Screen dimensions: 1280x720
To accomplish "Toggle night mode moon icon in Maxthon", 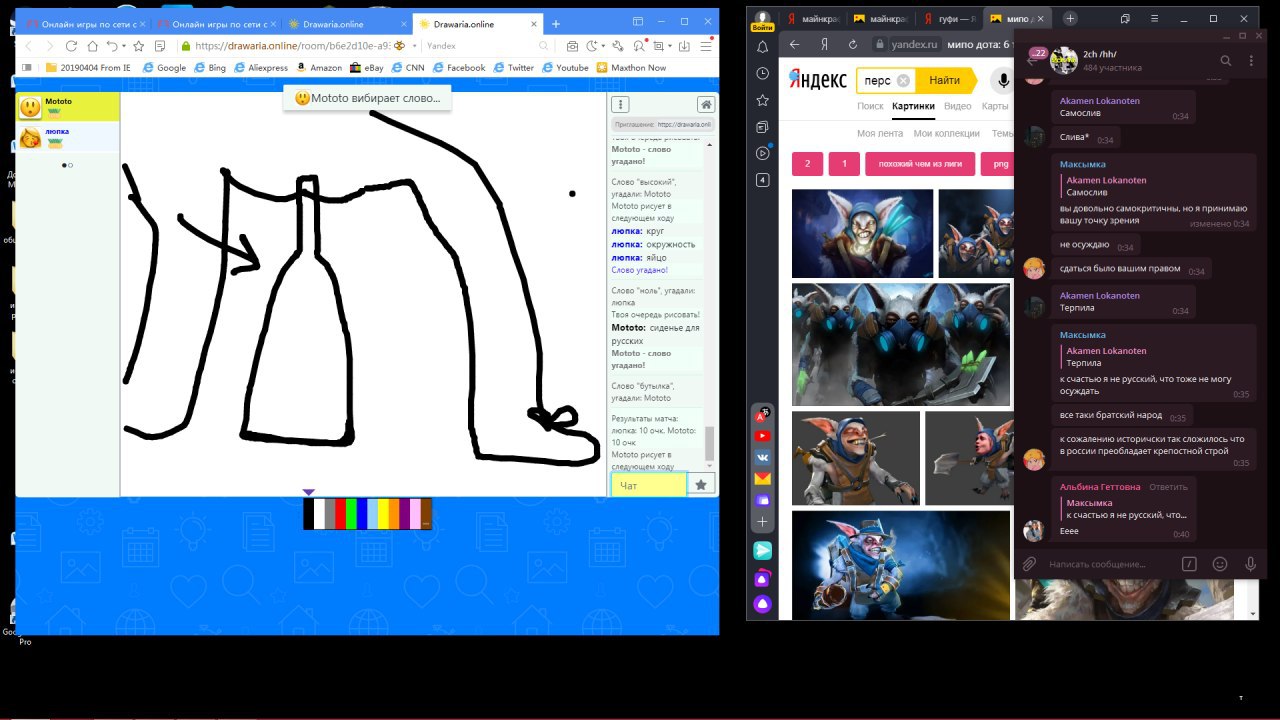I will click(592, 46).
